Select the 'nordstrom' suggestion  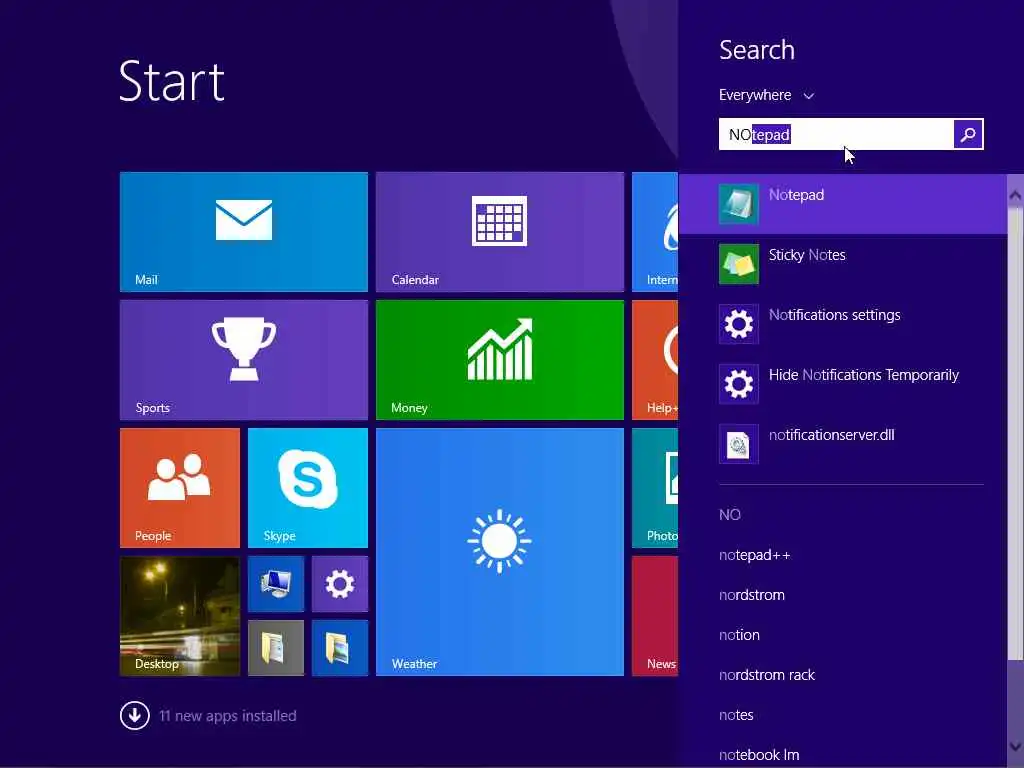click(752, 595)
